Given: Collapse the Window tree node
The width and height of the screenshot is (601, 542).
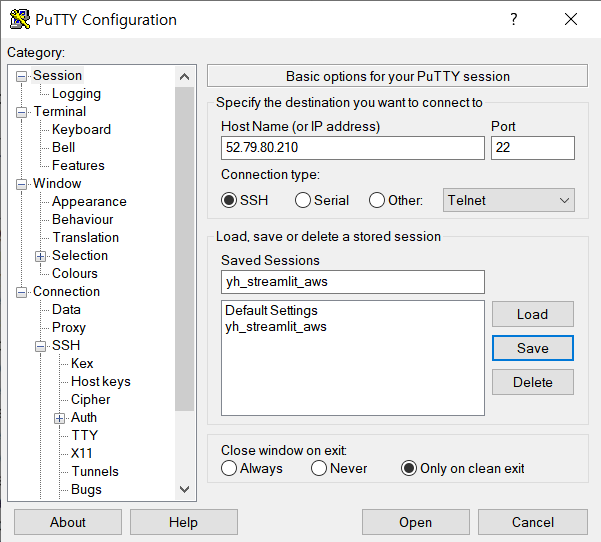Looking at the screenshot, I should click(x=21, y=184).
